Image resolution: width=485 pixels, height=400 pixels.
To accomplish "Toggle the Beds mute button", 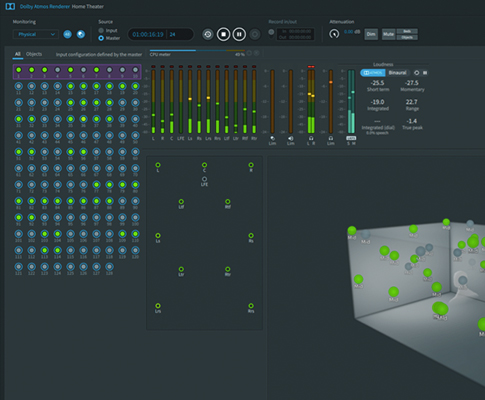I will pos(407,31).
